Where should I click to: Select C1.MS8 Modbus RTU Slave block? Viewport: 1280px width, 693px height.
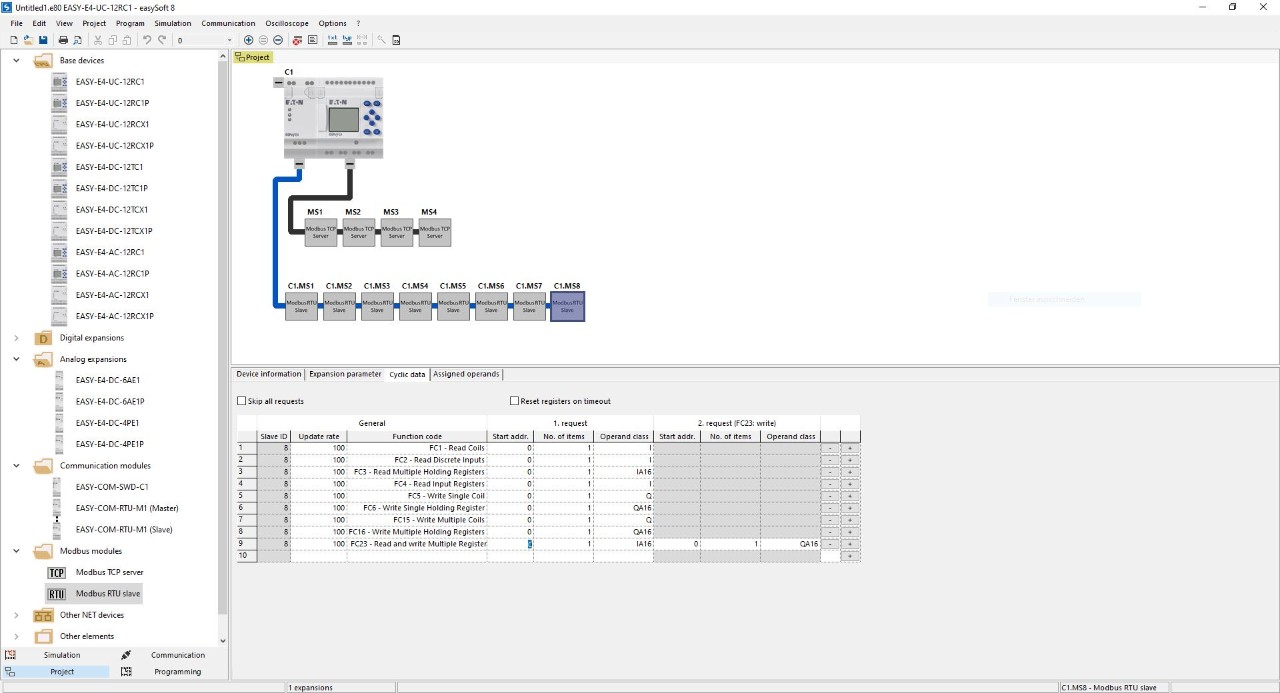click(x=567, y=306)
